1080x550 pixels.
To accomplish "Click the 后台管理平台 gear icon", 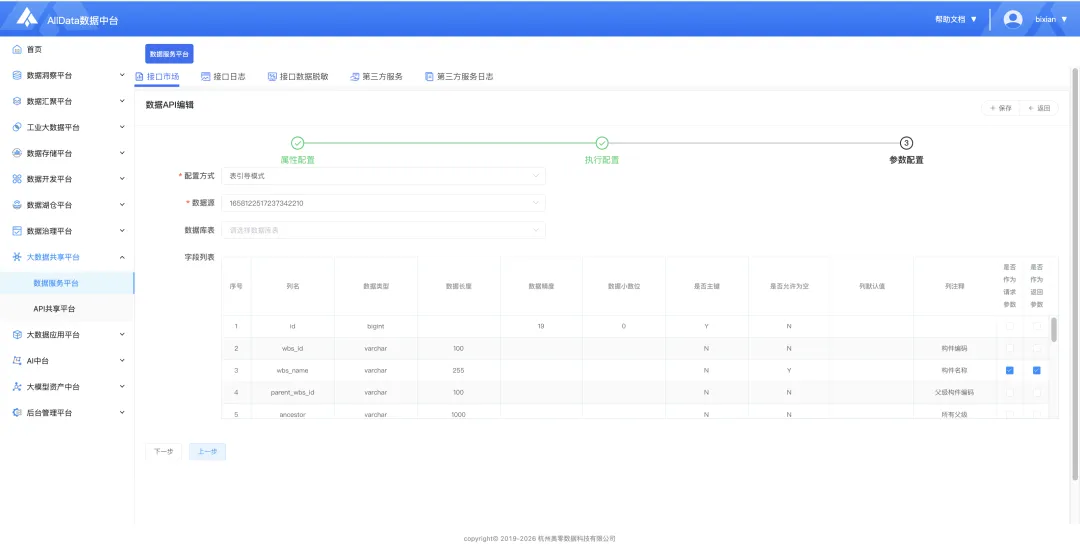I will click(x=17, y=413).
